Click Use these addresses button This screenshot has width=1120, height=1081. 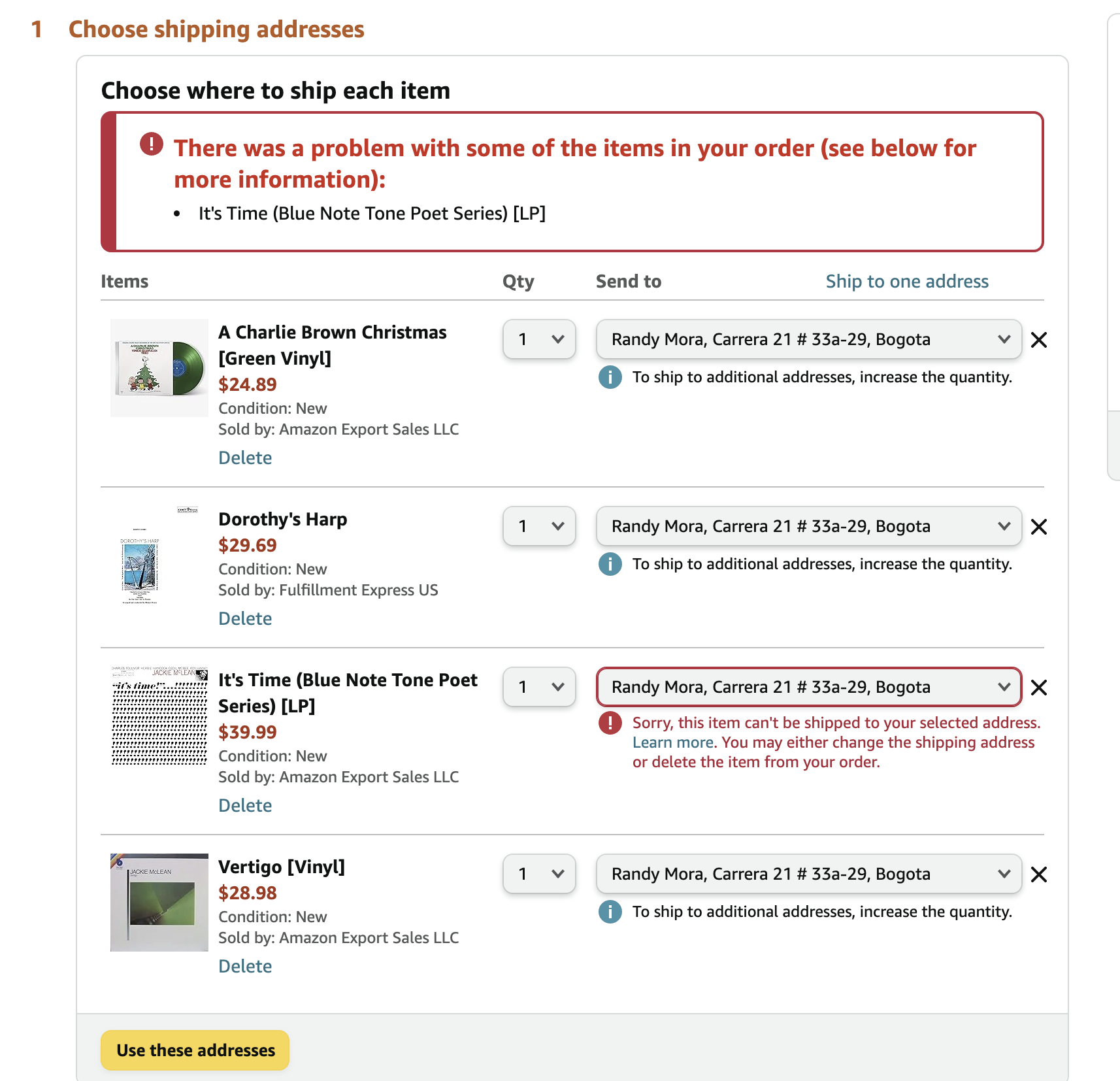click(x=195, y=1050)
